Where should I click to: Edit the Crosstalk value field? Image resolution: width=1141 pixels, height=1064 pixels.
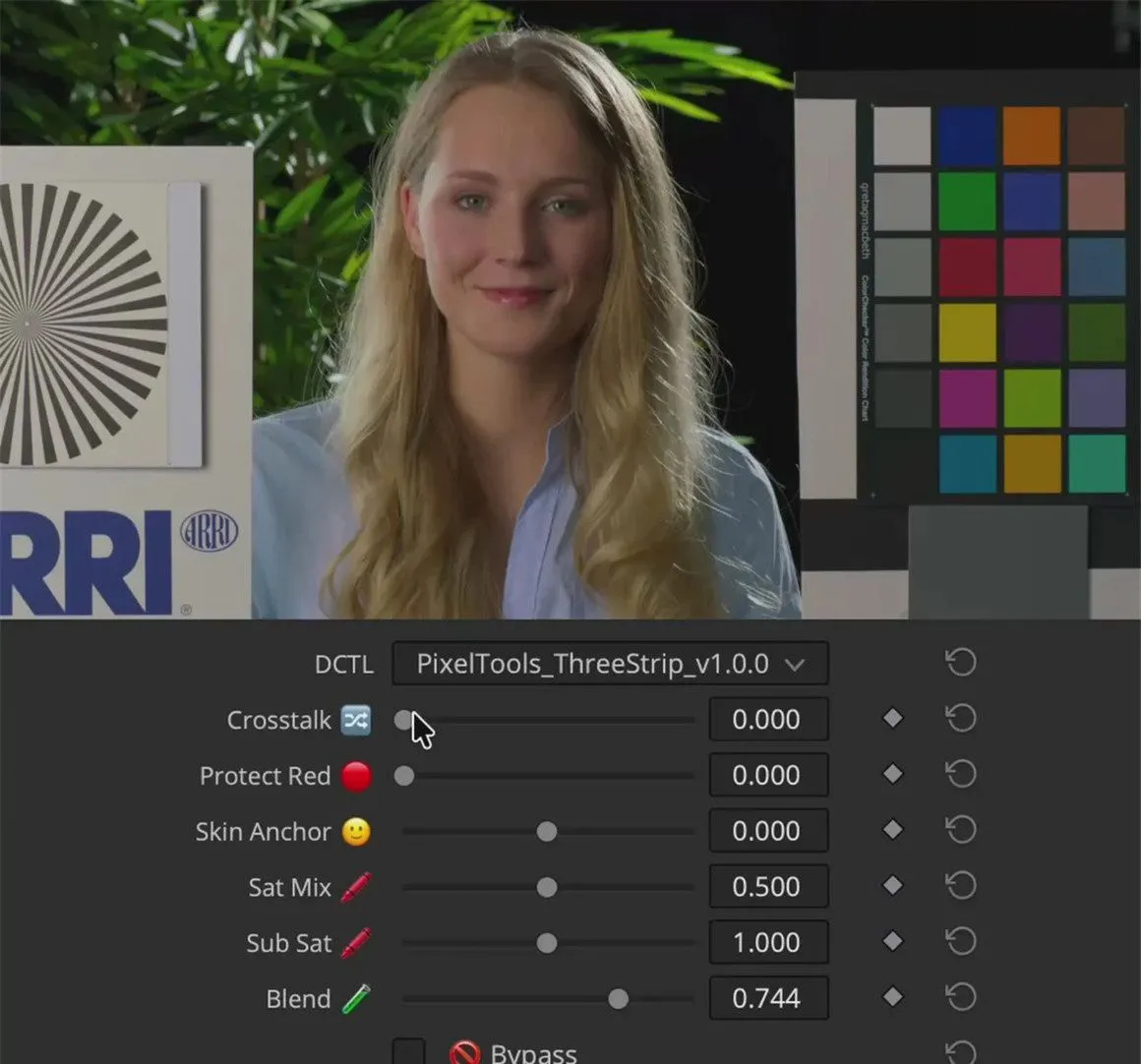point(768,719)
